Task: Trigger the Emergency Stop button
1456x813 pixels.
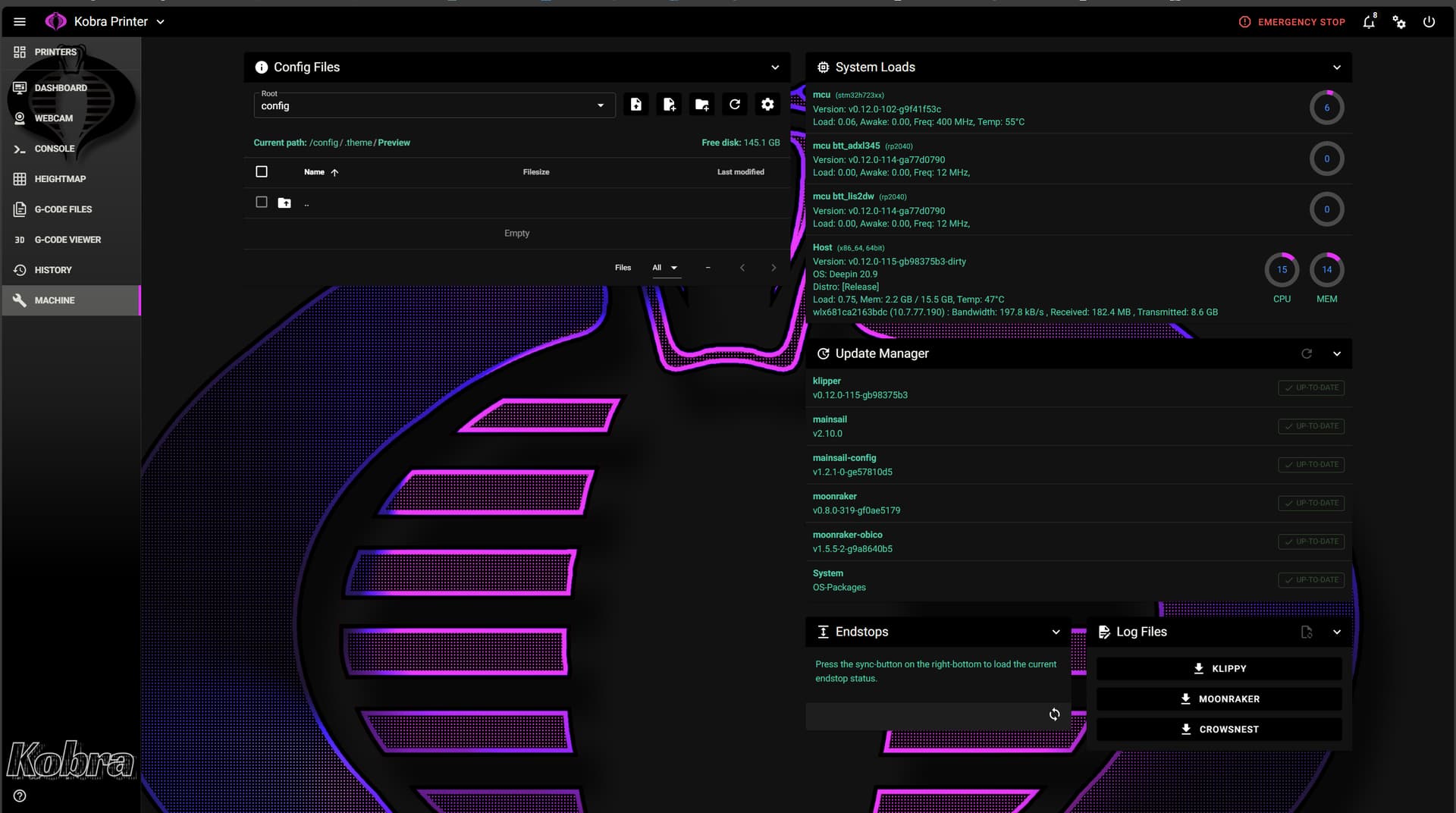Action: pos(1291,22)
